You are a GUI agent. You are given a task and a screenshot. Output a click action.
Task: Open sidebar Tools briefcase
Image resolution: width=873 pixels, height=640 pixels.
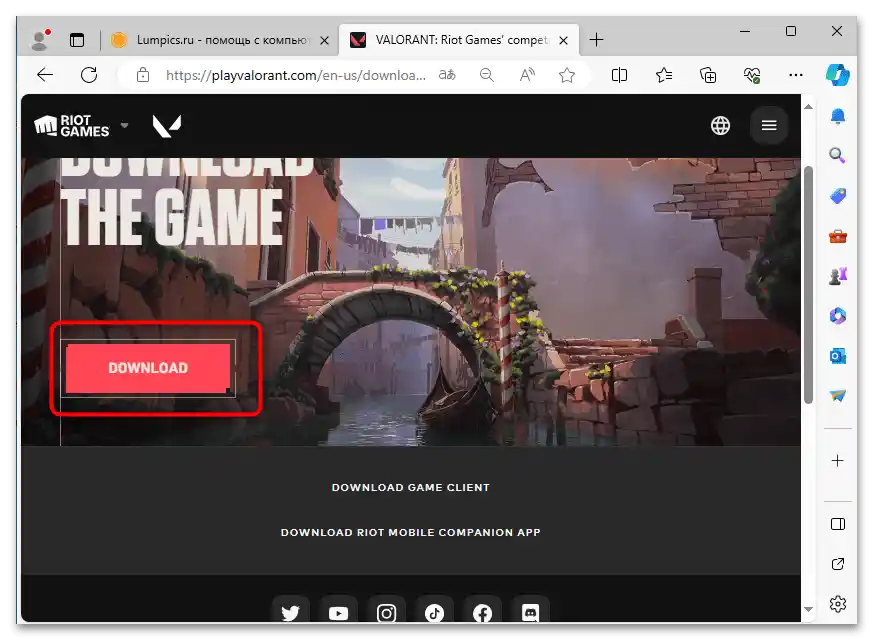pos(837,237)
